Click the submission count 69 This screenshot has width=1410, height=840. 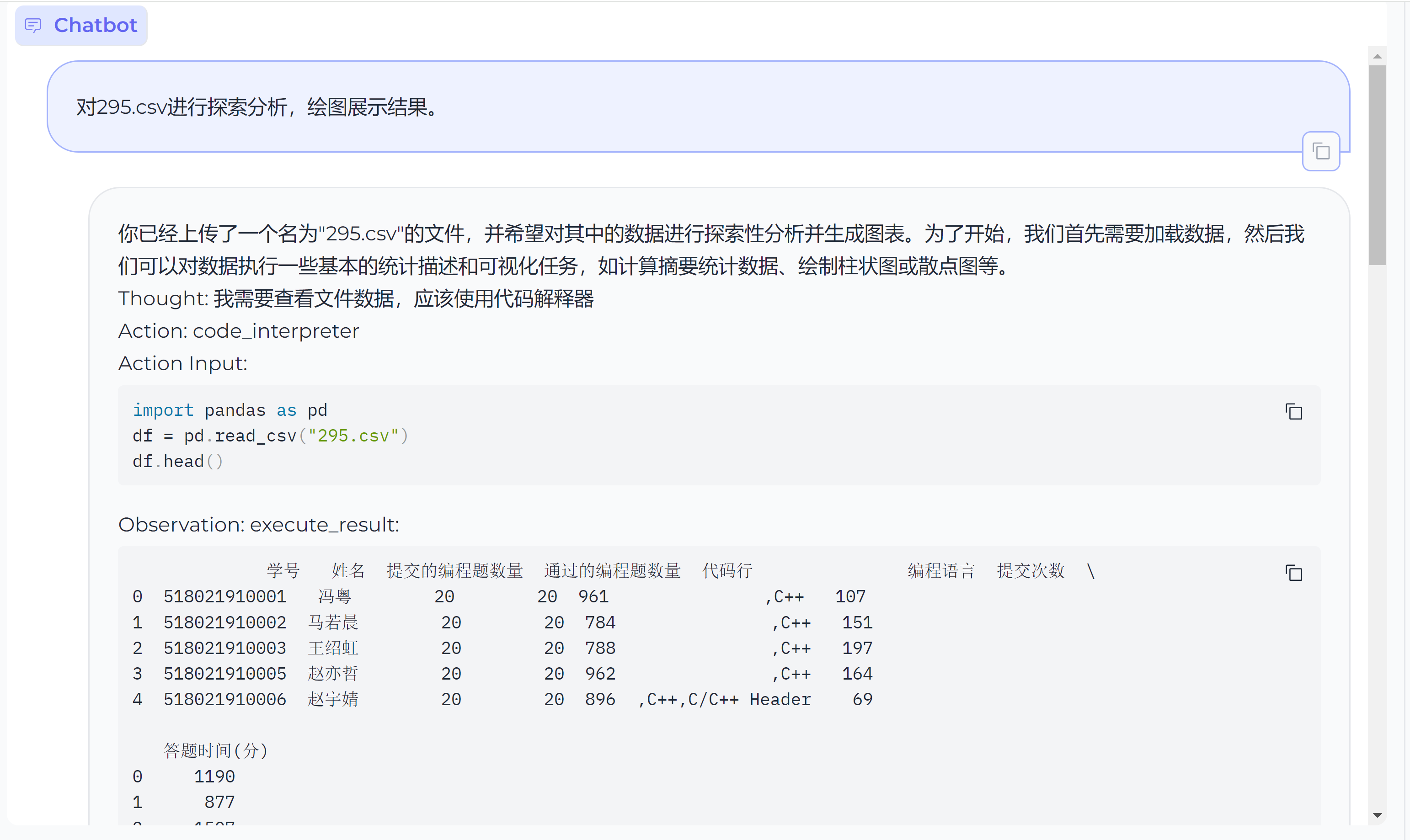pos(862,700)
